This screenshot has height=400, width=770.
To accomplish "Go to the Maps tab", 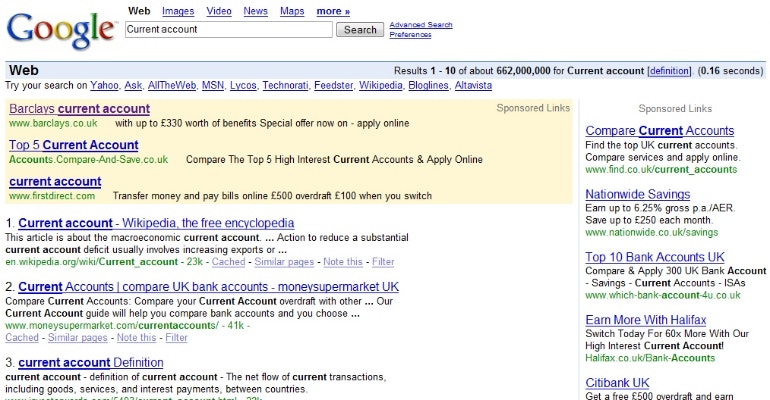I will point(292,11).
